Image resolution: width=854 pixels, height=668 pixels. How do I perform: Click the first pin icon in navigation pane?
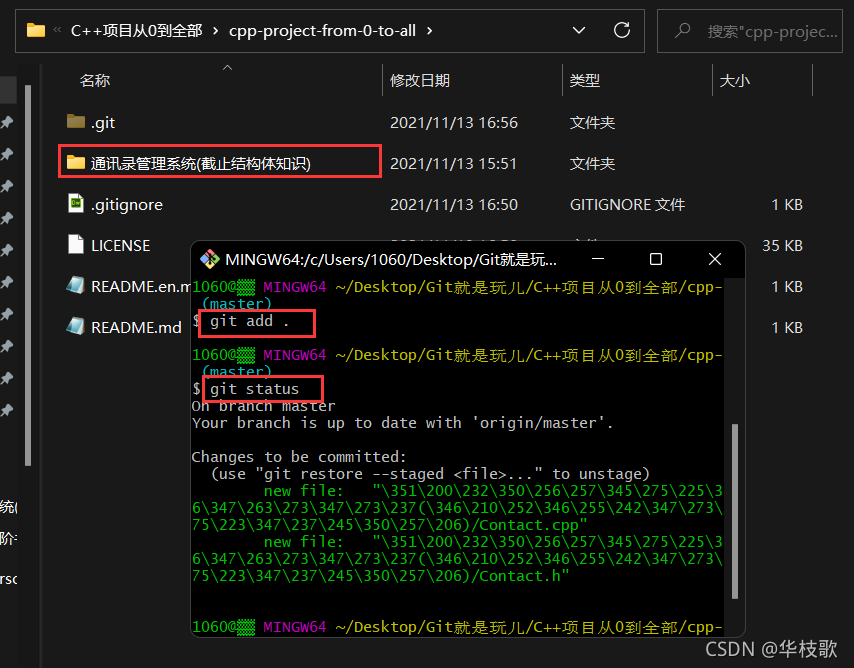(x=7, y=122)
